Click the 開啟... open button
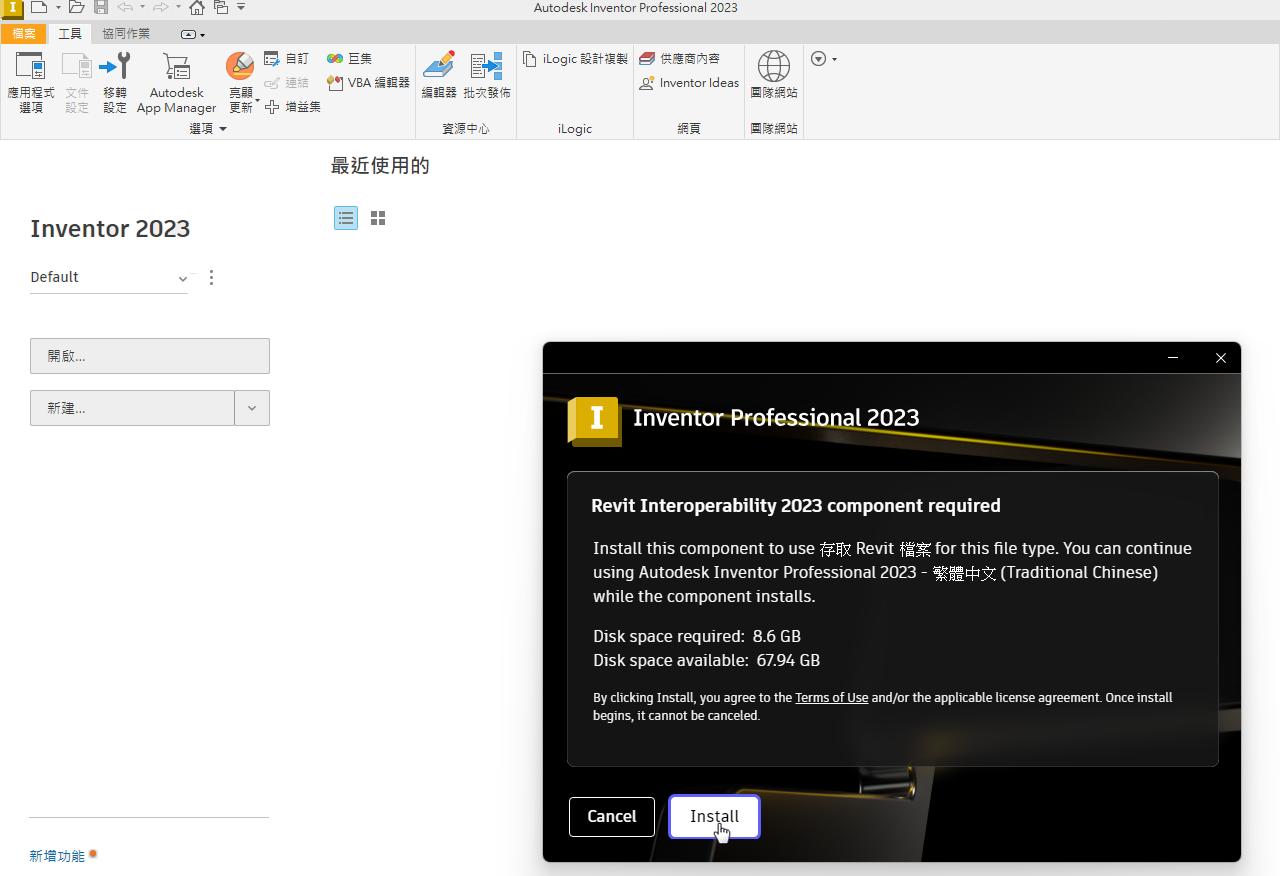 click(x=150, y=356)
